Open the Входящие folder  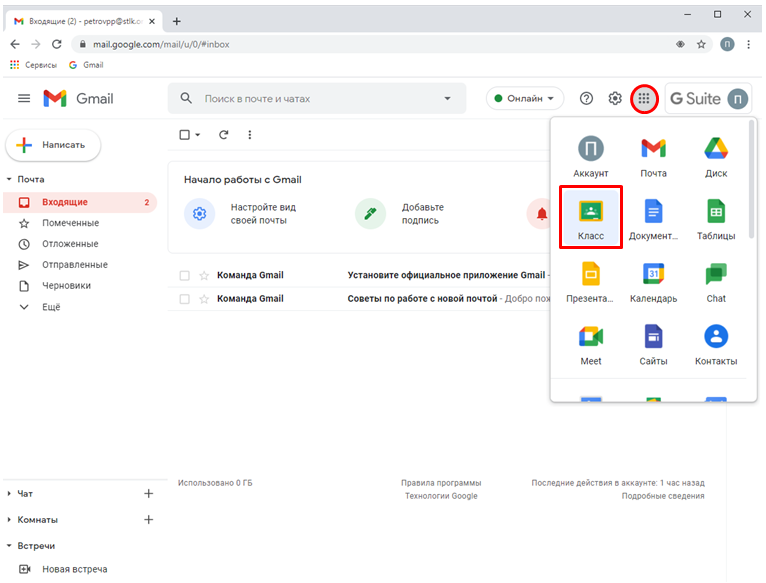pyautogui.click(x=80, y=202)
